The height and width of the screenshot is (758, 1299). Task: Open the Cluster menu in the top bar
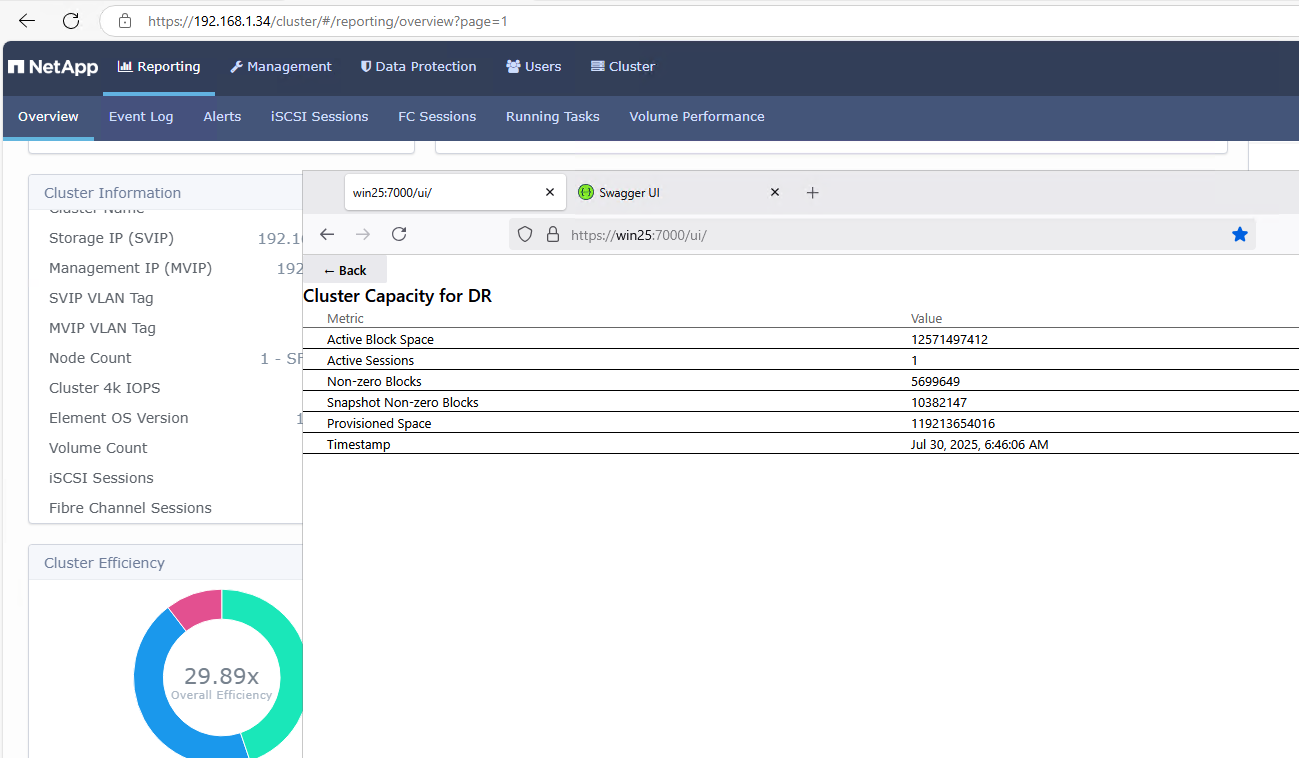[x=623, y=67]
